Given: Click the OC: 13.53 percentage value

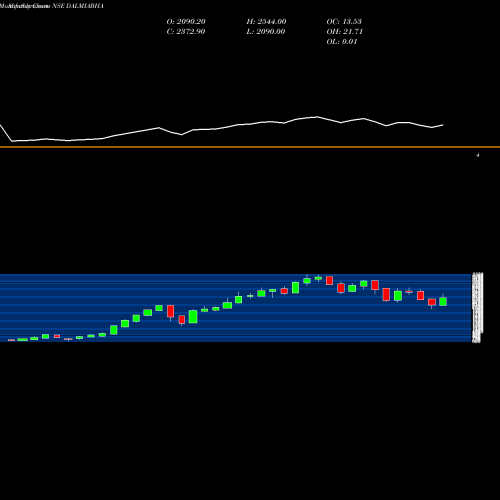Looking at the screenshot, I should point(344,22).
